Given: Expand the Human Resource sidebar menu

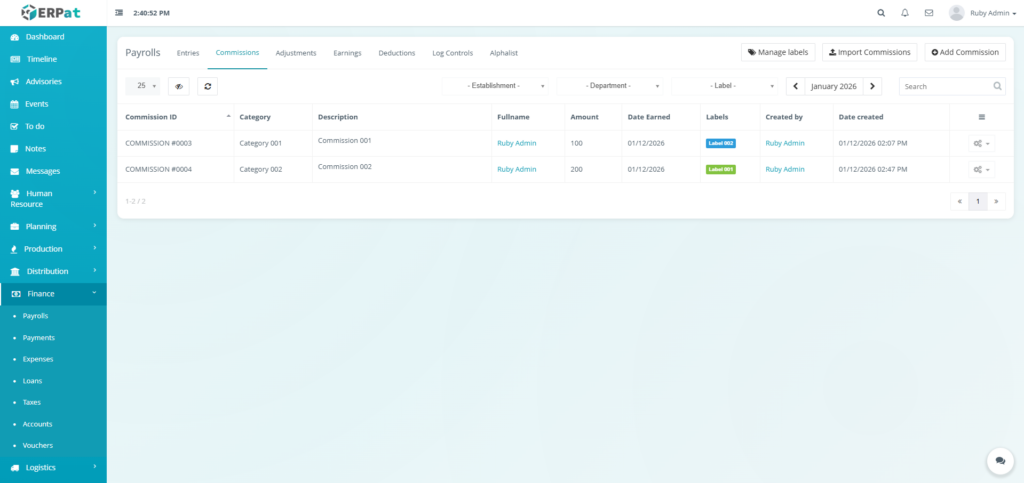Looking at the screenshot, I should [53, 198].
